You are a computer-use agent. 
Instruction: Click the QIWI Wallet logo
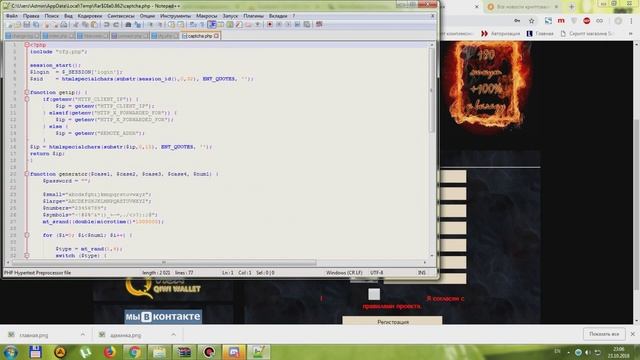point(163,288)
